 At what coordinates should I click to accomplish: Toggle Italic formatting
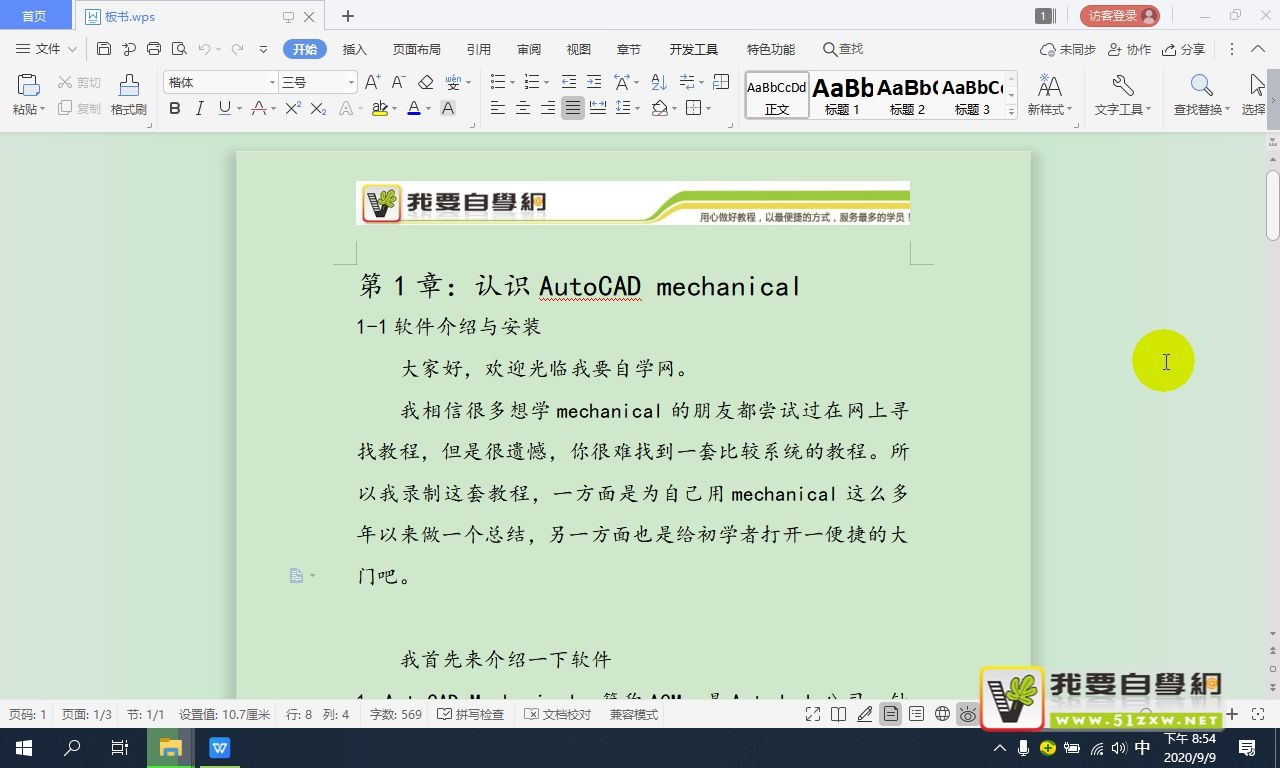(x=199, y=108)
